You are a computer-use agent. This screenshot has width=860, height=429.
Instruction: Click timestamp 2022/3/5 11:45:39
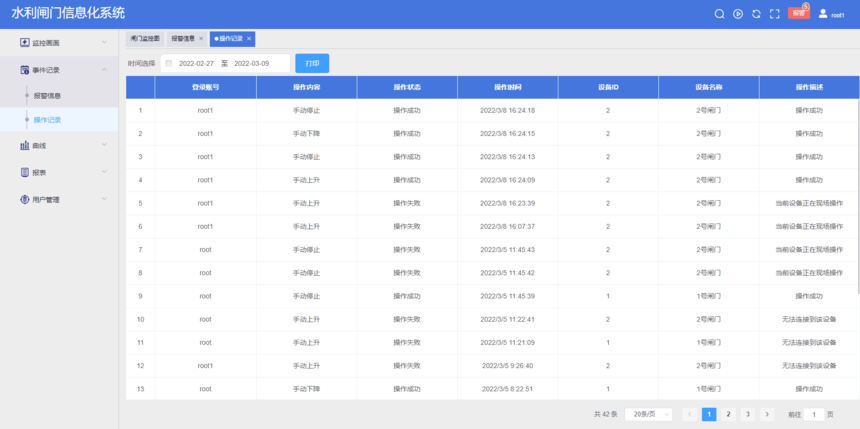click(x=507, y=296)
